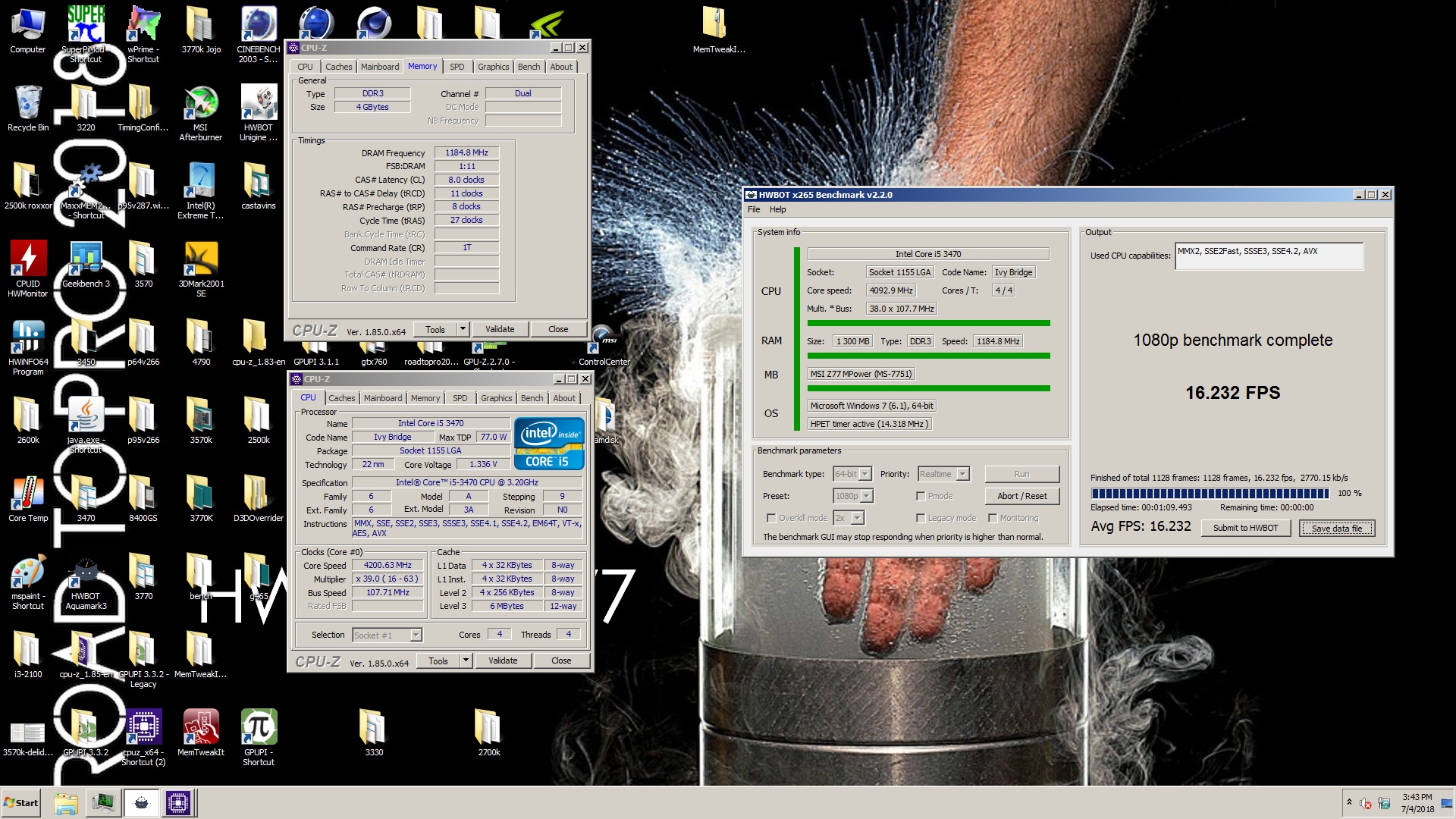1456x819 pixels.
Task: Click the Abort / Reset button
Action: 1021,496
